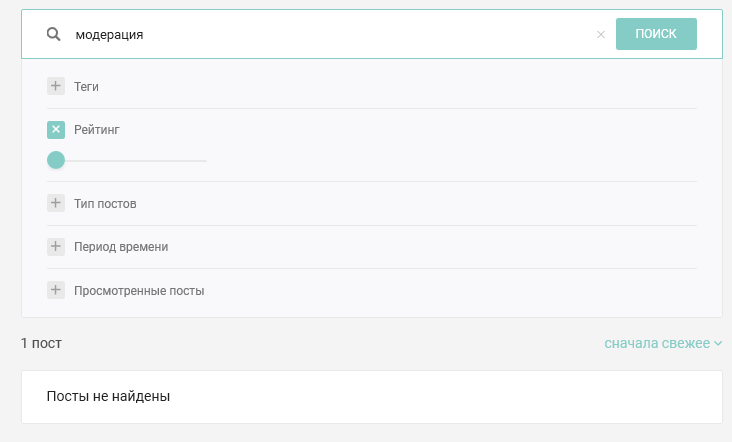Click the plus icon beside Теги

[56, 86]
